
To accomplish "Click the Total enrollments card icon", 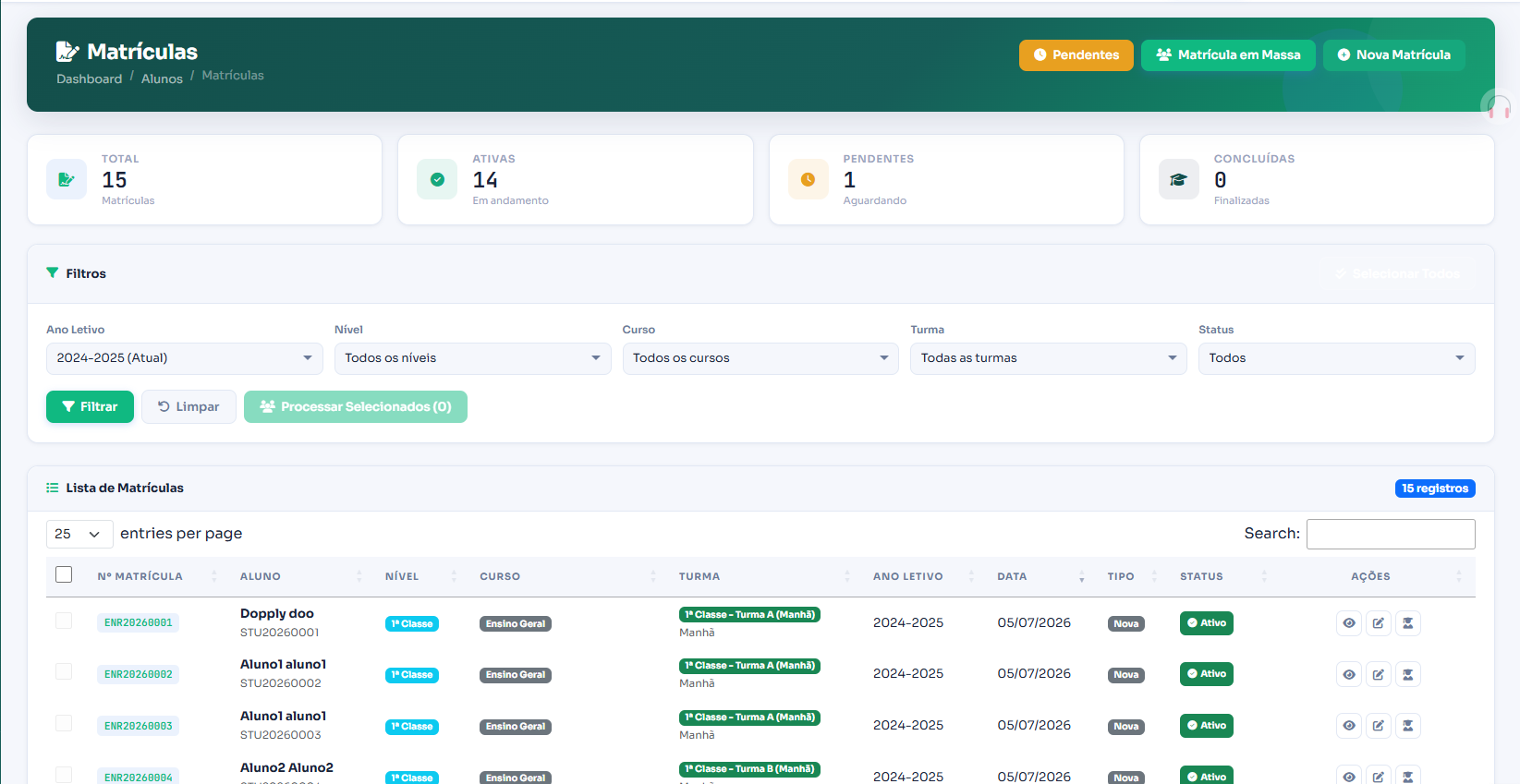I will coord(67,179).
